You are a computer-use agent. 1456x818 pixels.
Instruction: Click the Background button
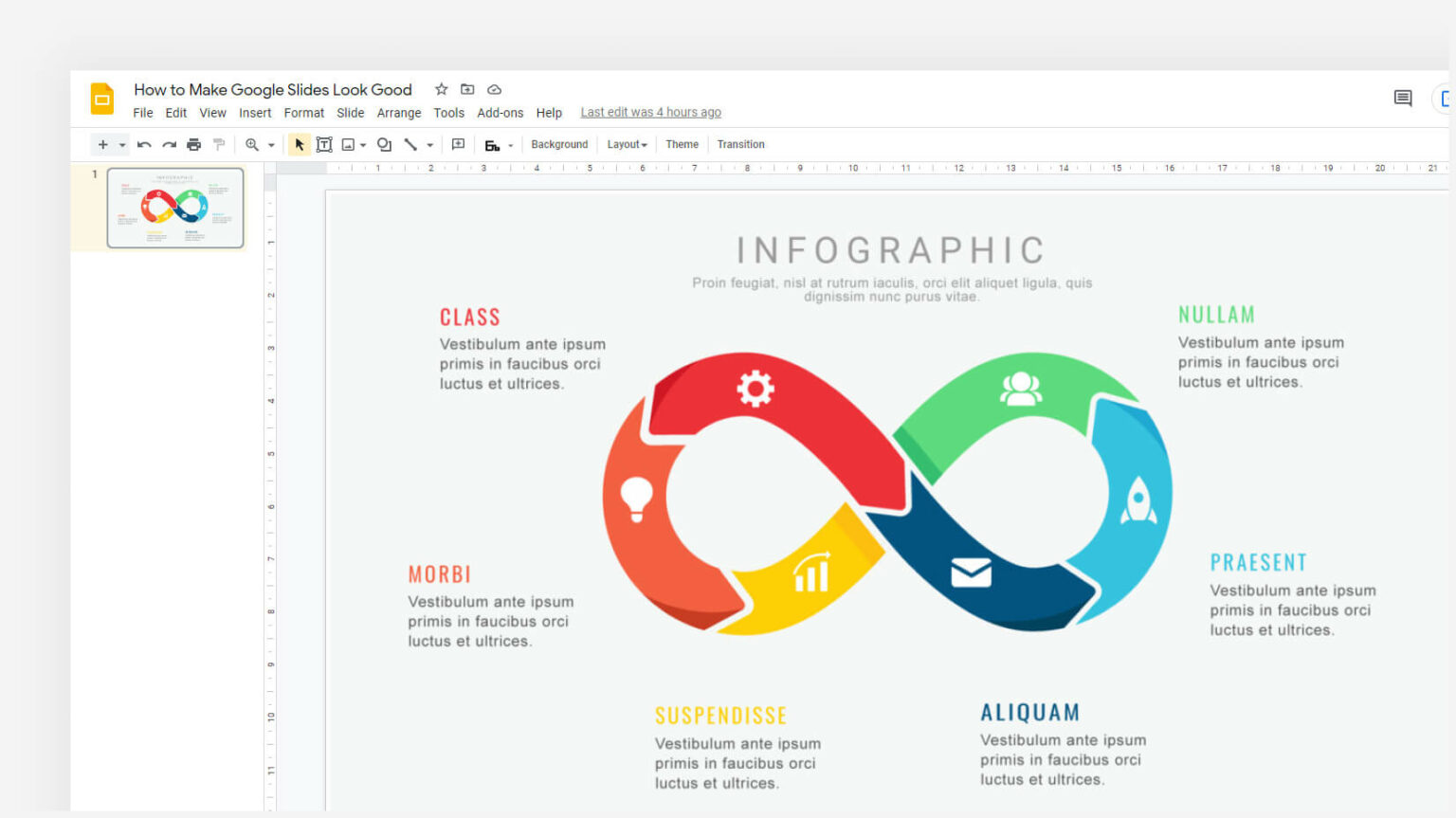(x=559, y=144)
